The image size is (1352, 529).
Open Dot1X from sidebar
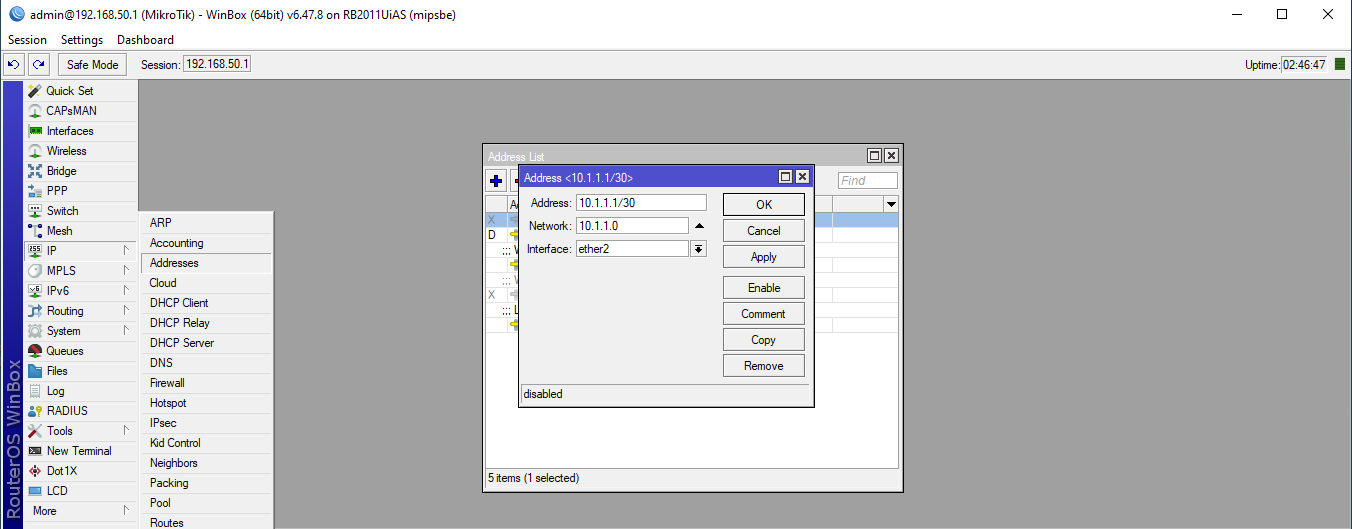coord(80,471)
